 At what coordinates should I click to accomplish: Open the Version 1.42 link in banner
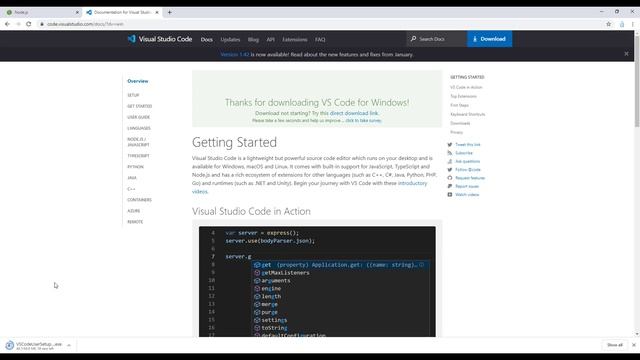click(x=235, y=54)
